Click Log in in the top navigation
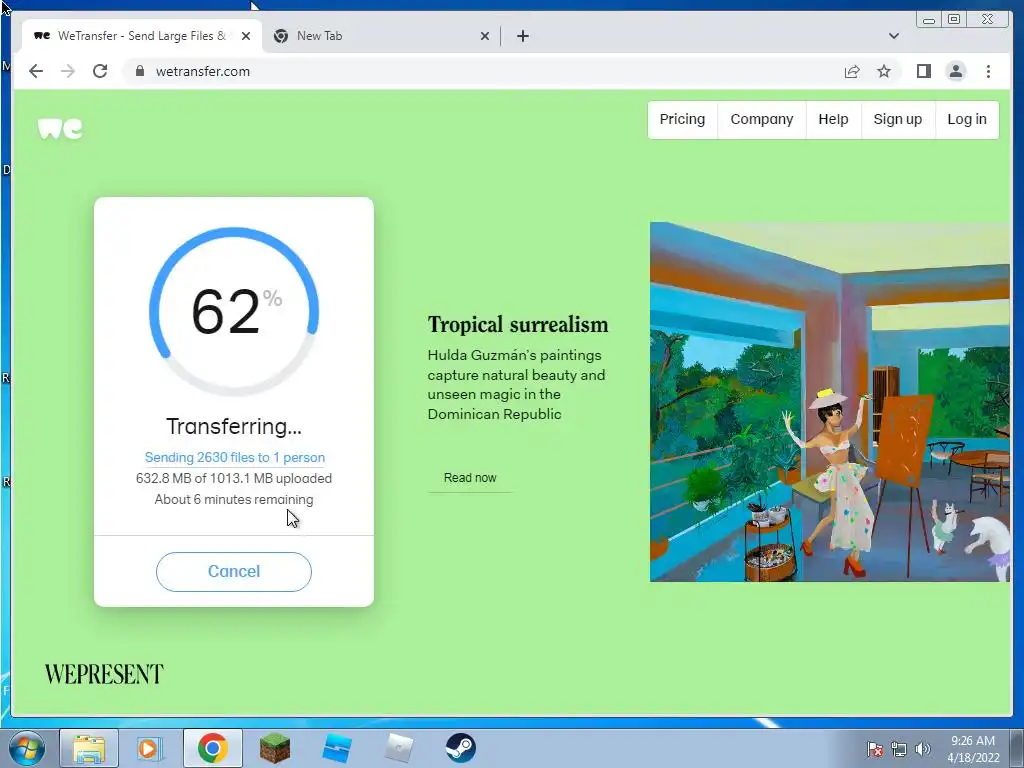The image size is (1024, 768). coord(967,120)
